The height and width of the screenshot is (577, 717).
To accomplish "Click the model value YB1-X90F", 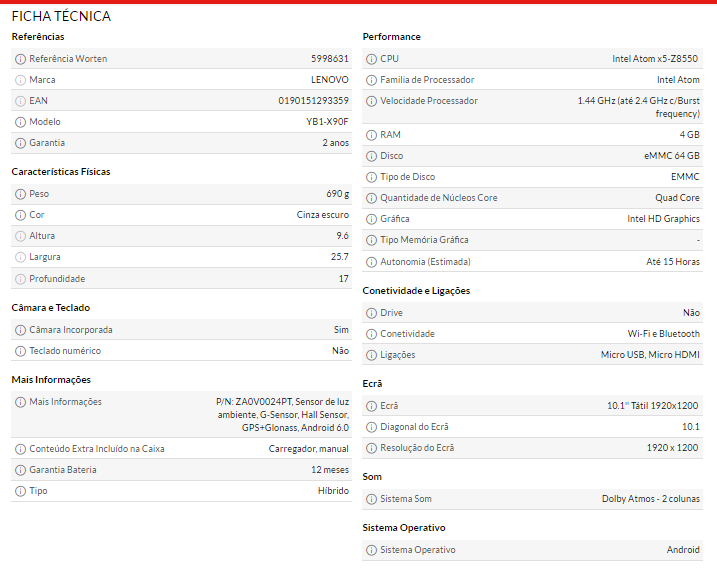I will point(327,122).
